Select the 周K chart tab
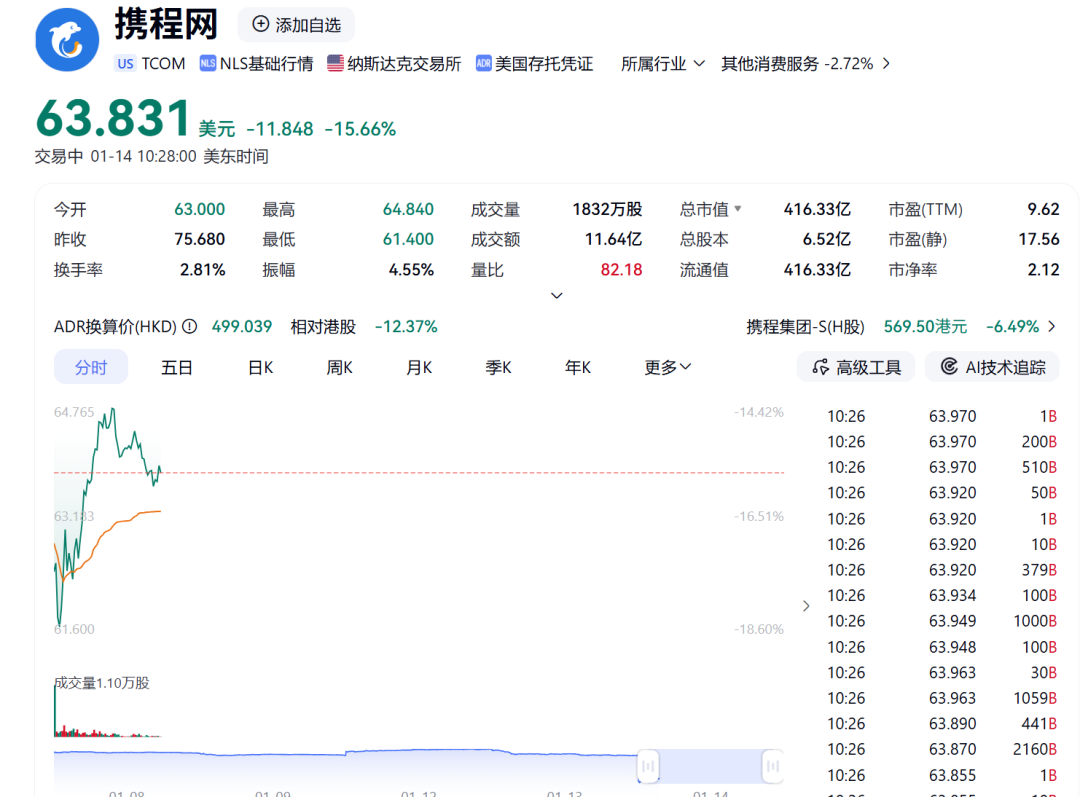1080x797 pixels. coord(340,367)
